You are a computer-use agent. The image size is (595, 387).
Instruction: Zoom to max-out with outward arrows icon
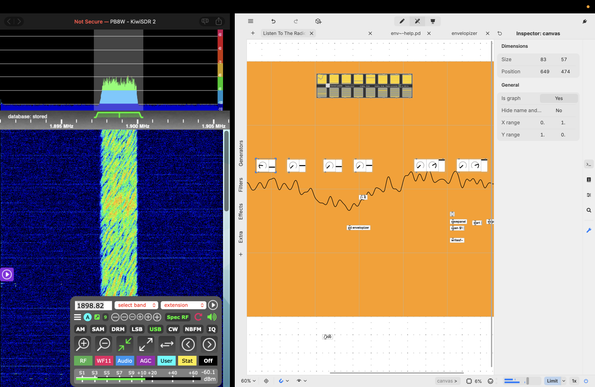146,344
